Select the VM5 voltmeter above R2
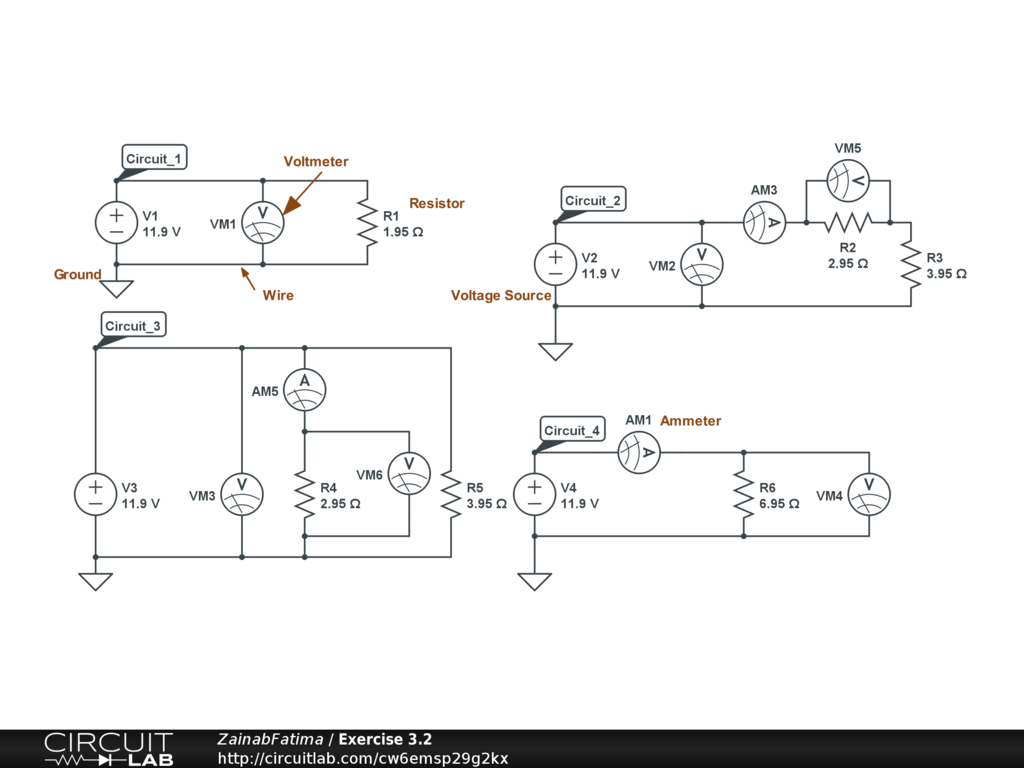 pyautogui.click(x=848, y=180)
